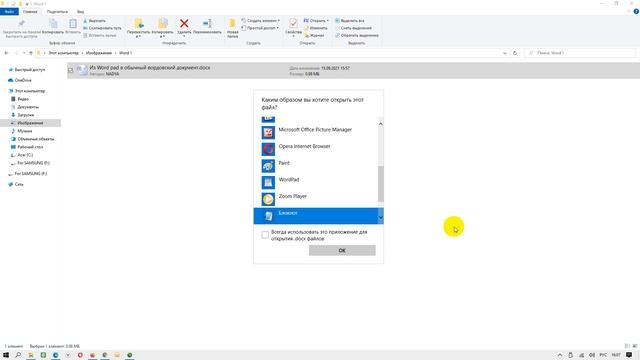Expand the Открыть dropdown in the ribbon
The width and height of the screenshot is (640, 360).
316,20
